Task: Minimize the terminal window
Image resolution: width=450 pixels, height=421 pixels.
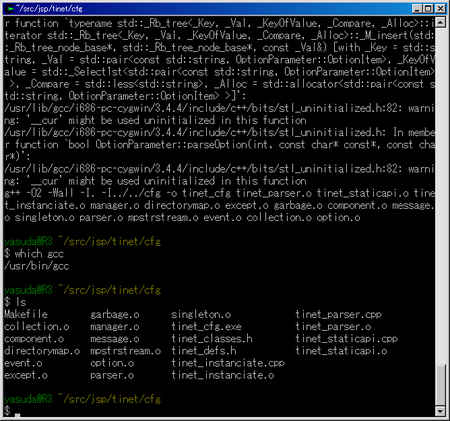Action: [x=417, y=9]
